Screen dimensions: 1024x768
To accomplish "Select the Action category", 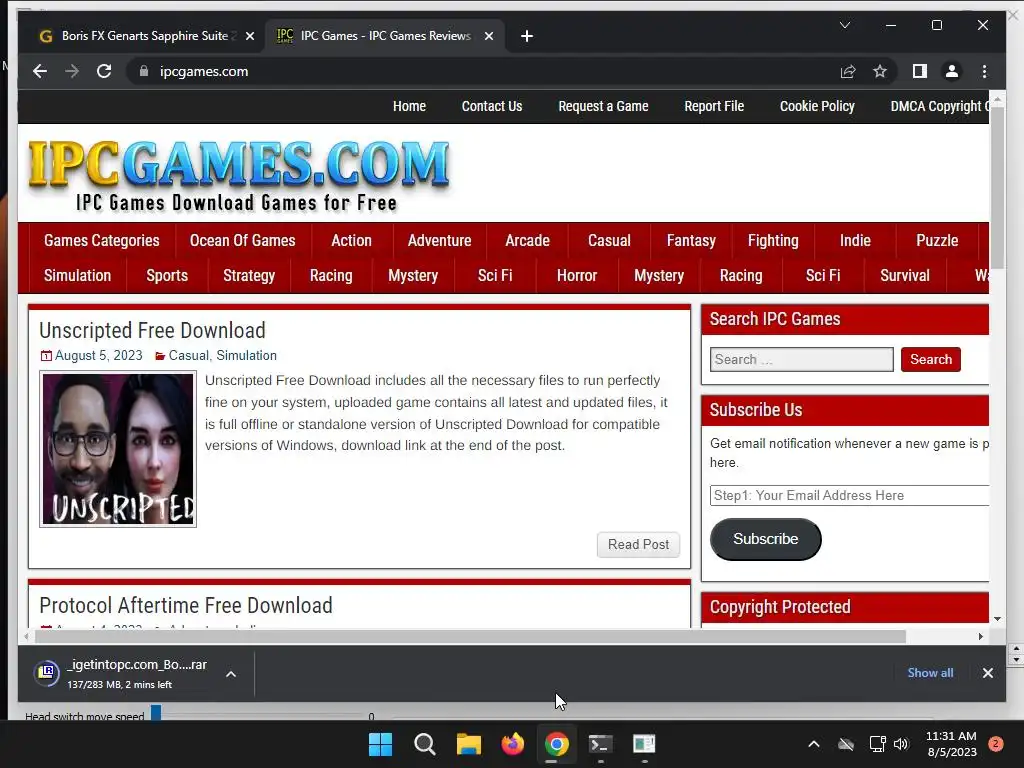I will (351, 240).
